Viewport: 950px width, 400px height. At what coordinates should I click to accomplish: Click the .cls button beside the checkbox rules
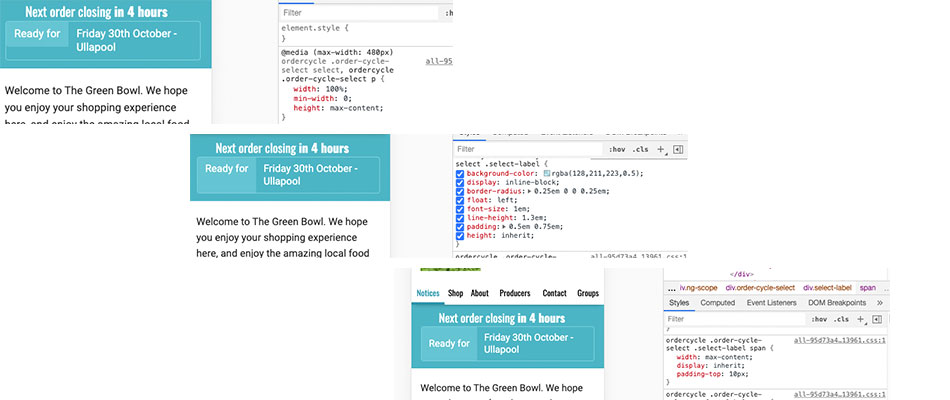click(640, 149)
